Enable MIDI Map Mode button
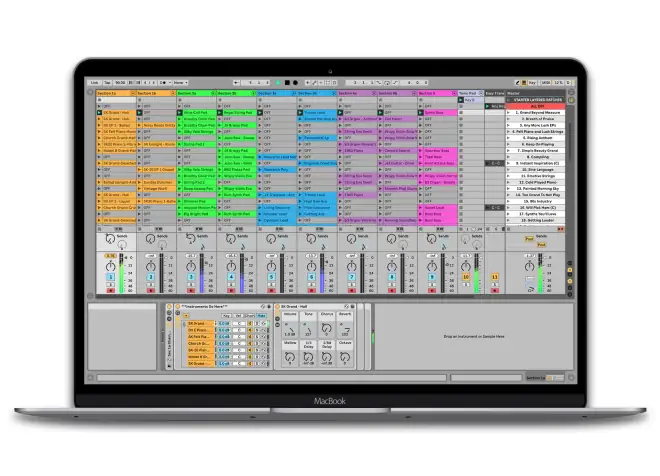Viewport: 660px width, 476px height. pyautogui.click(x=546, y=82)
